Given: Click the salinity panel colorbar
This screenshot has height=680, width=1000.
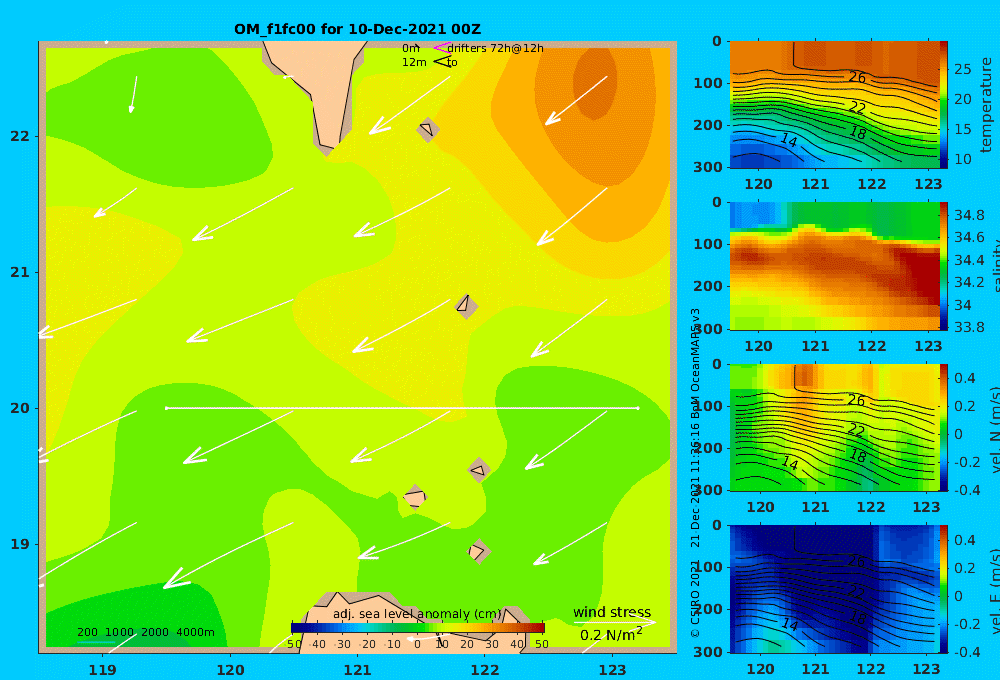Looking at the screenshot, I should pos(944,266).
